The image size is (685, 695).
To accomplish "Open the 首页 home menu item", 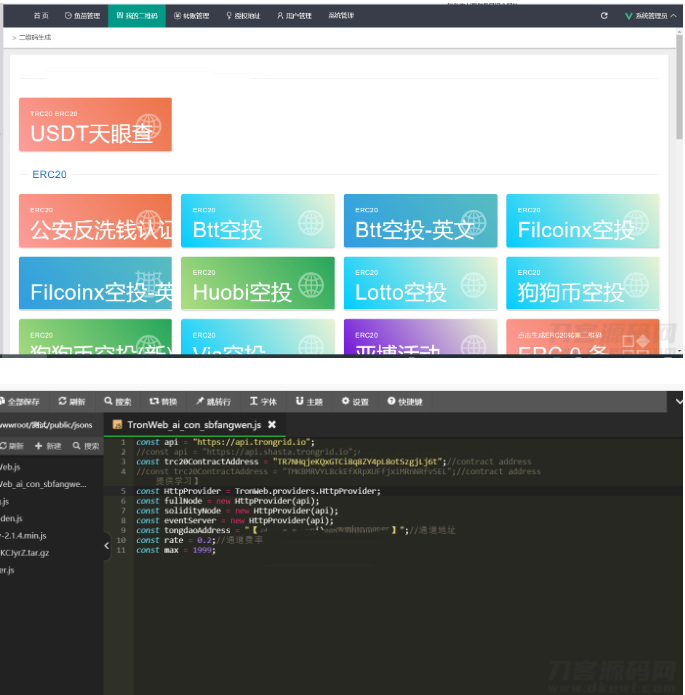I will (x=41, y=16).
